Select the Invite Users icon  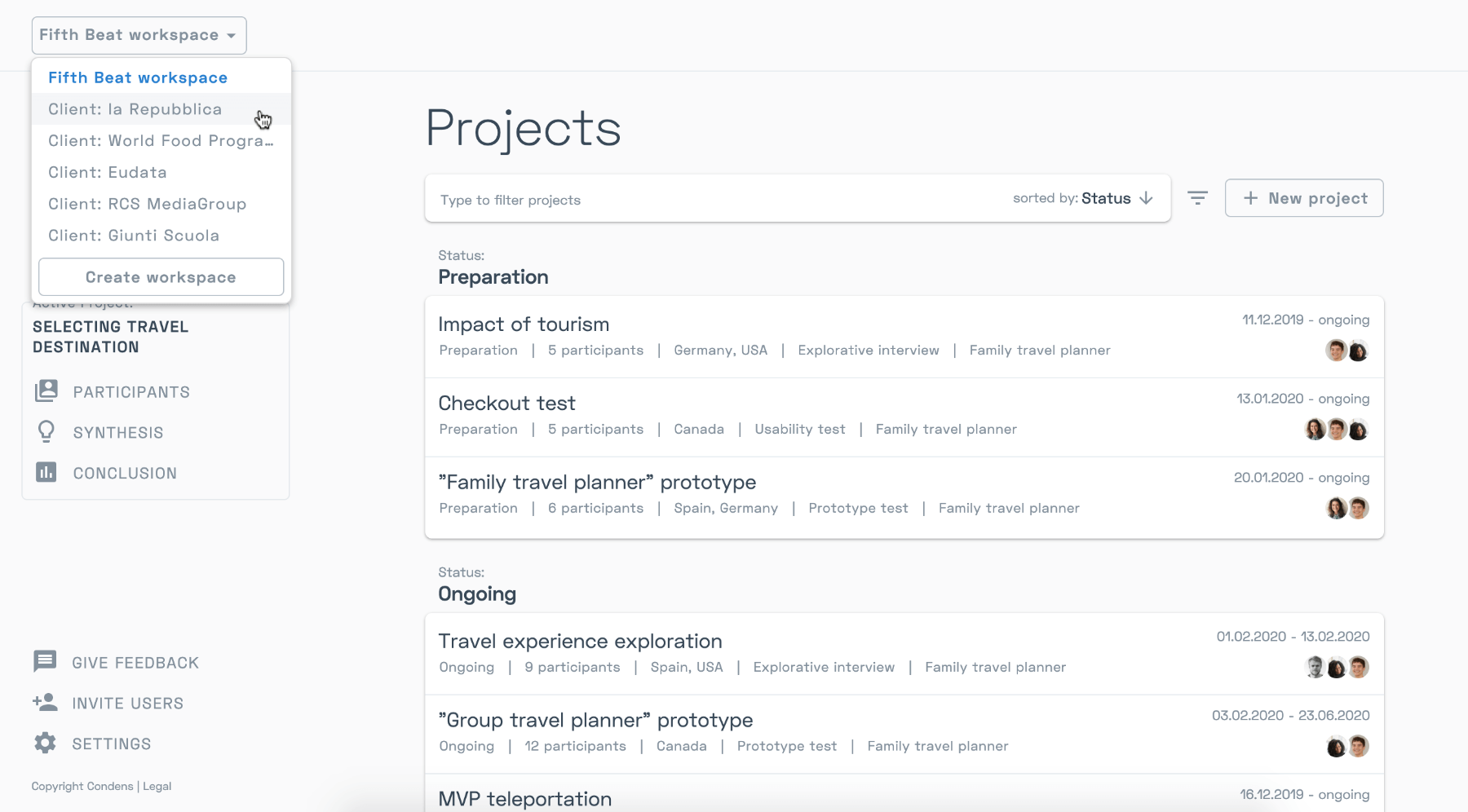tap(45, 702)
